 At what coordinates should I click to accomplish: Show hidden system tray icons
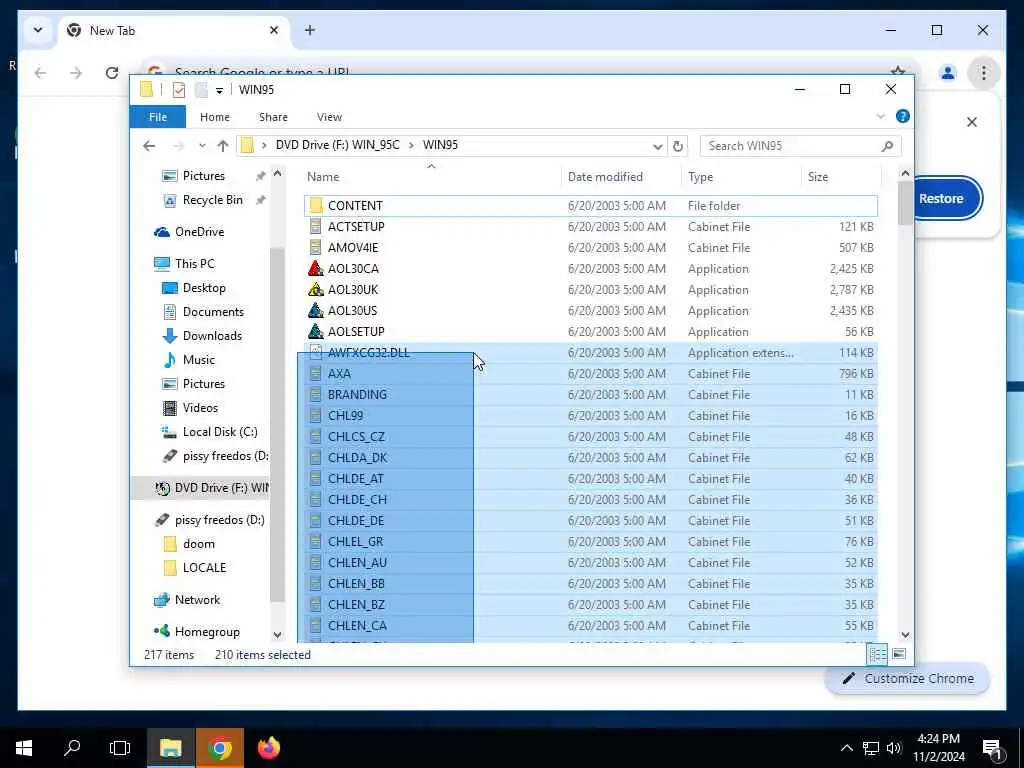(846, 748)
